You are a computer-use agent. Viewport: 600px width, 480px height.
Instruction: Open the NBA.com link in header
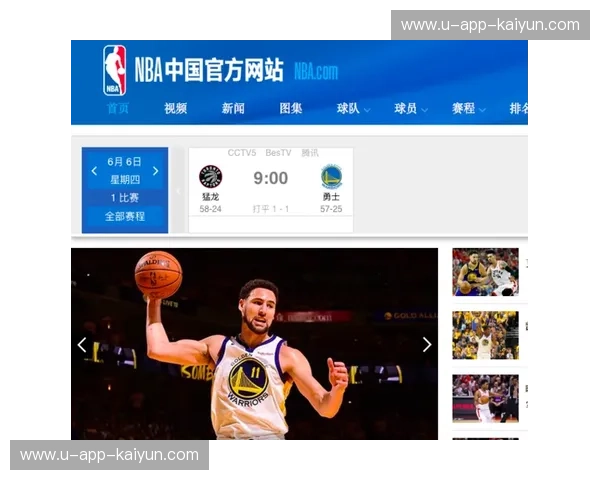(316, 72)
